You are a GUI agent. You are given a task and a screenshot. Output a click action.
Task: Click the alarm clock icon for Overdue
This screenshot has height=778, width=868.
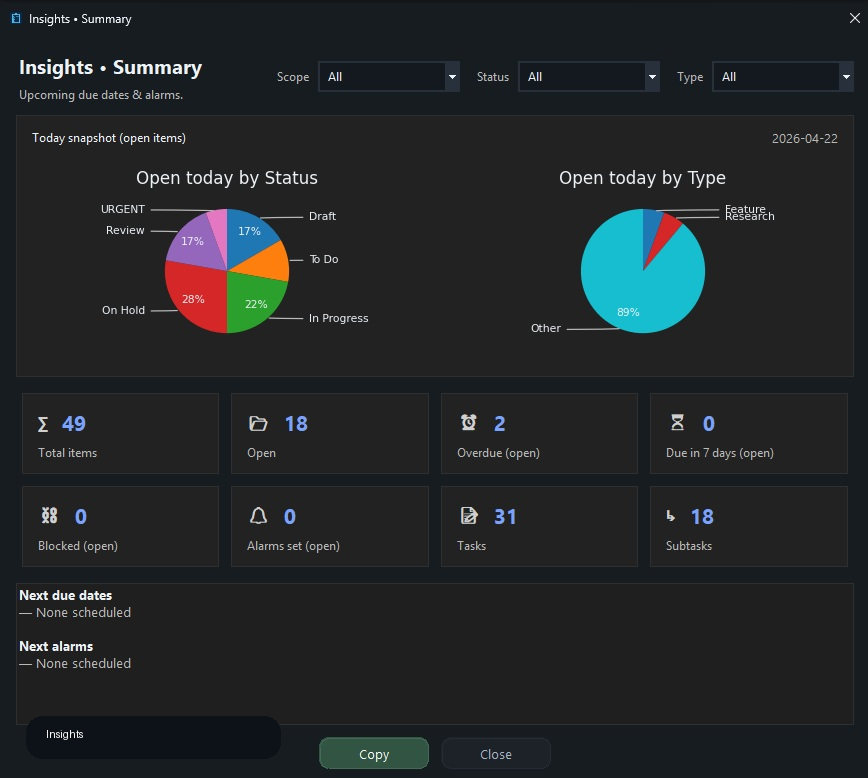[468, 423]
